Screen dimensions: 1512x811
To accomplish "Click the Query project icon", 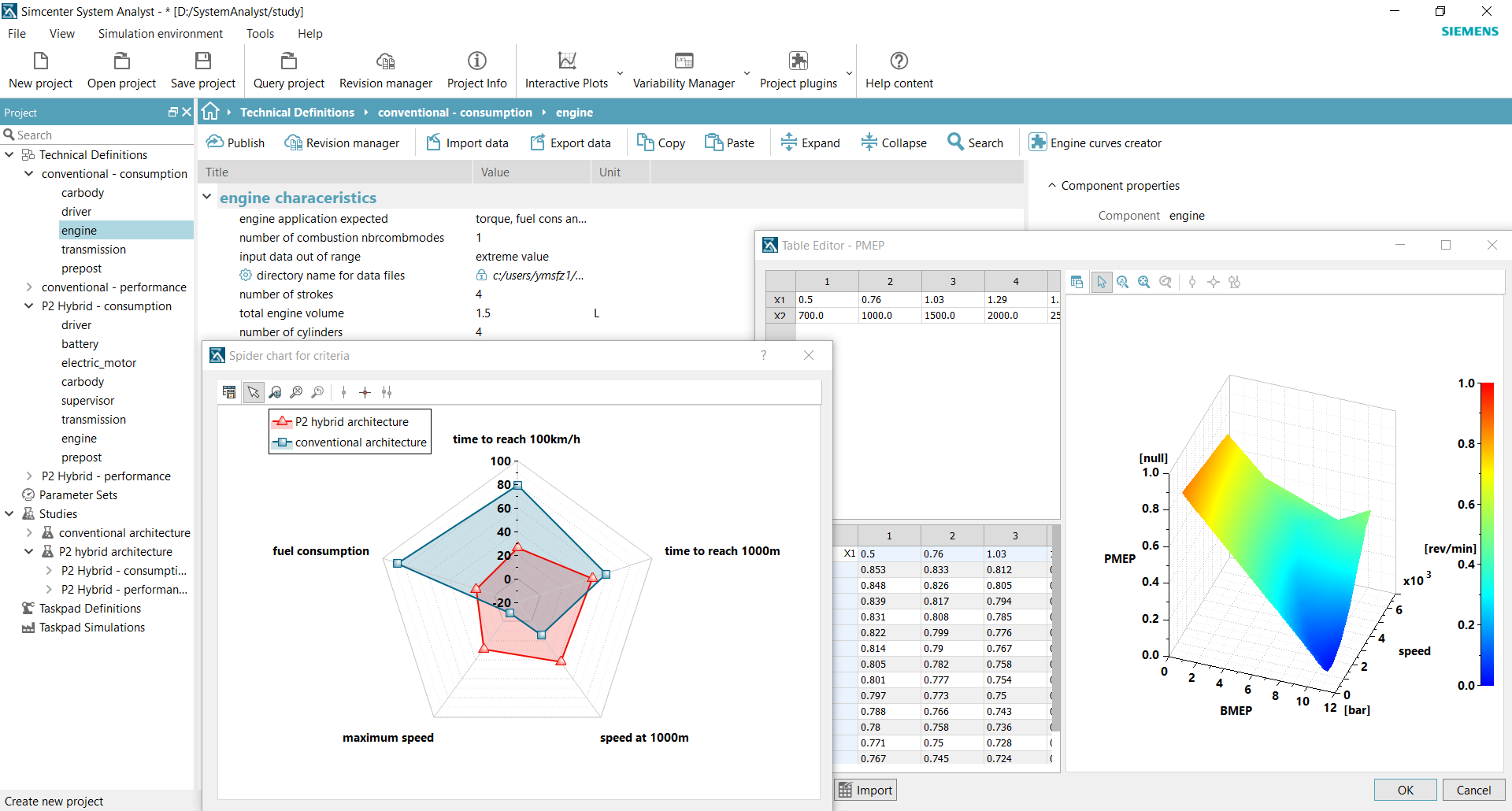I will click(288, 70).
